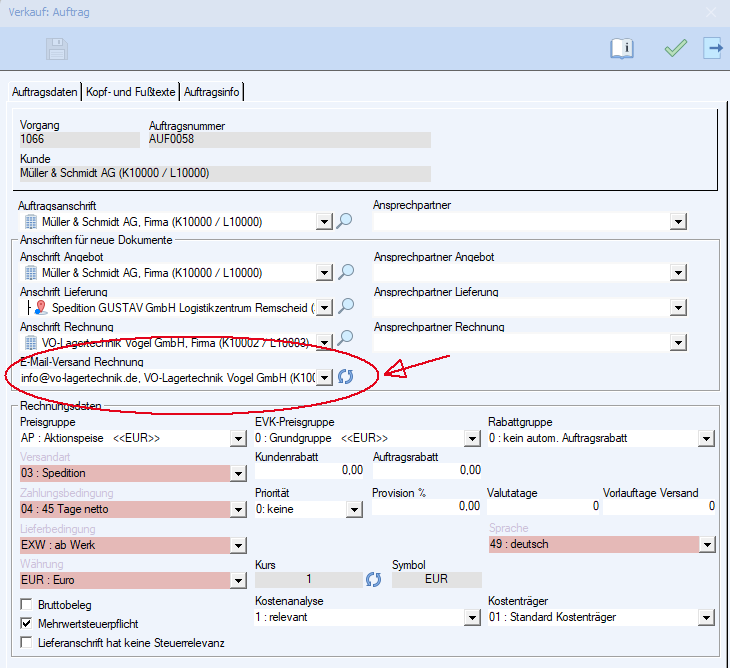
Task: Confirm with the green checkmark icon
Action: pos(676,48)
